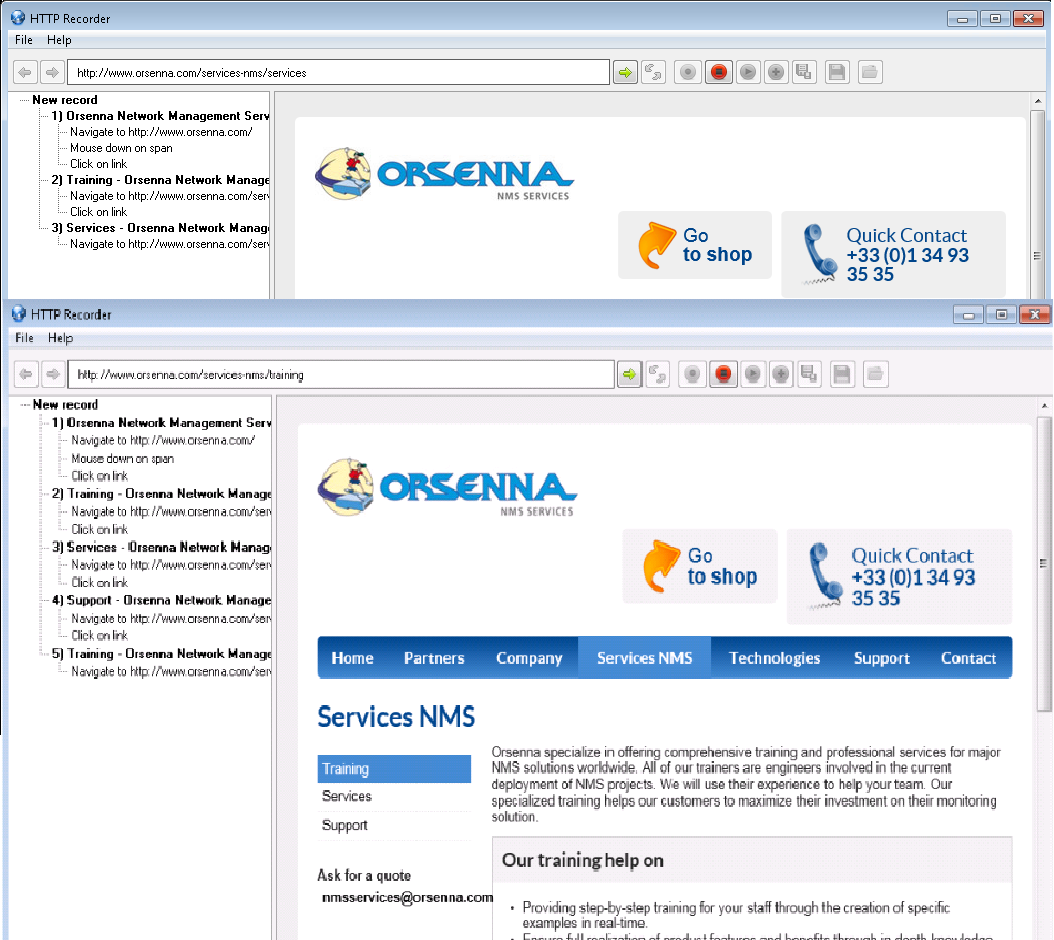The image size is (1054, 940).
Task: Select 'New record' root in training-URL window
Action: click(65, 405)
